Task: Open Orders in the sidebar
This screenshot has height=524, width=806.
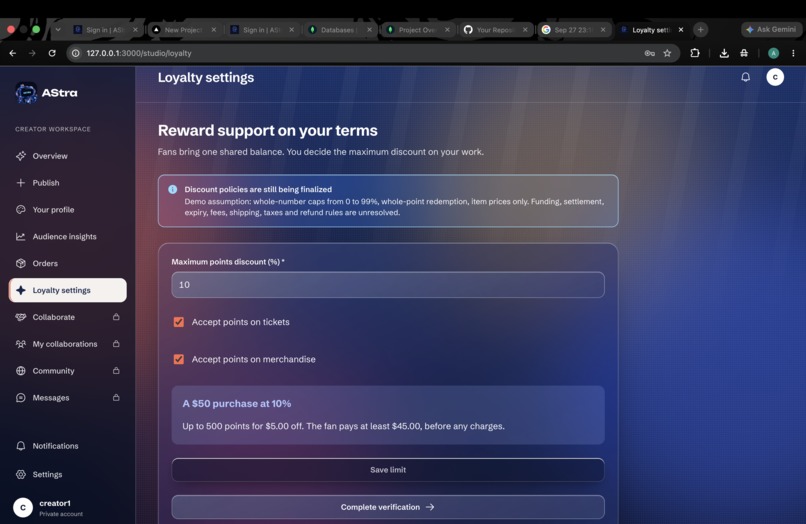Action: tap(67, 263)
